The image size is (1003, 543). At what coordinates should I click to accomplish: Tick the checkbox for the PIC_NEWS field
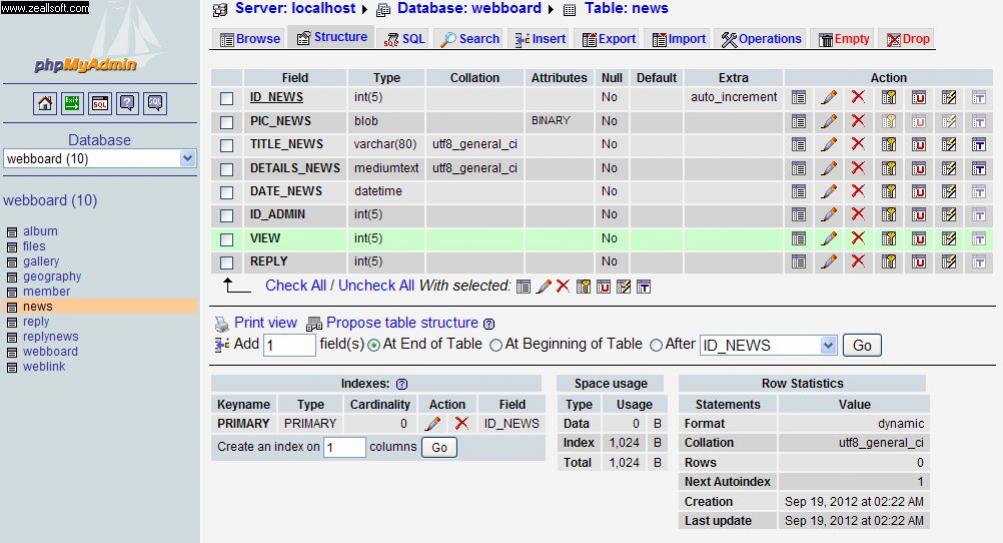[x=226, y=122]
